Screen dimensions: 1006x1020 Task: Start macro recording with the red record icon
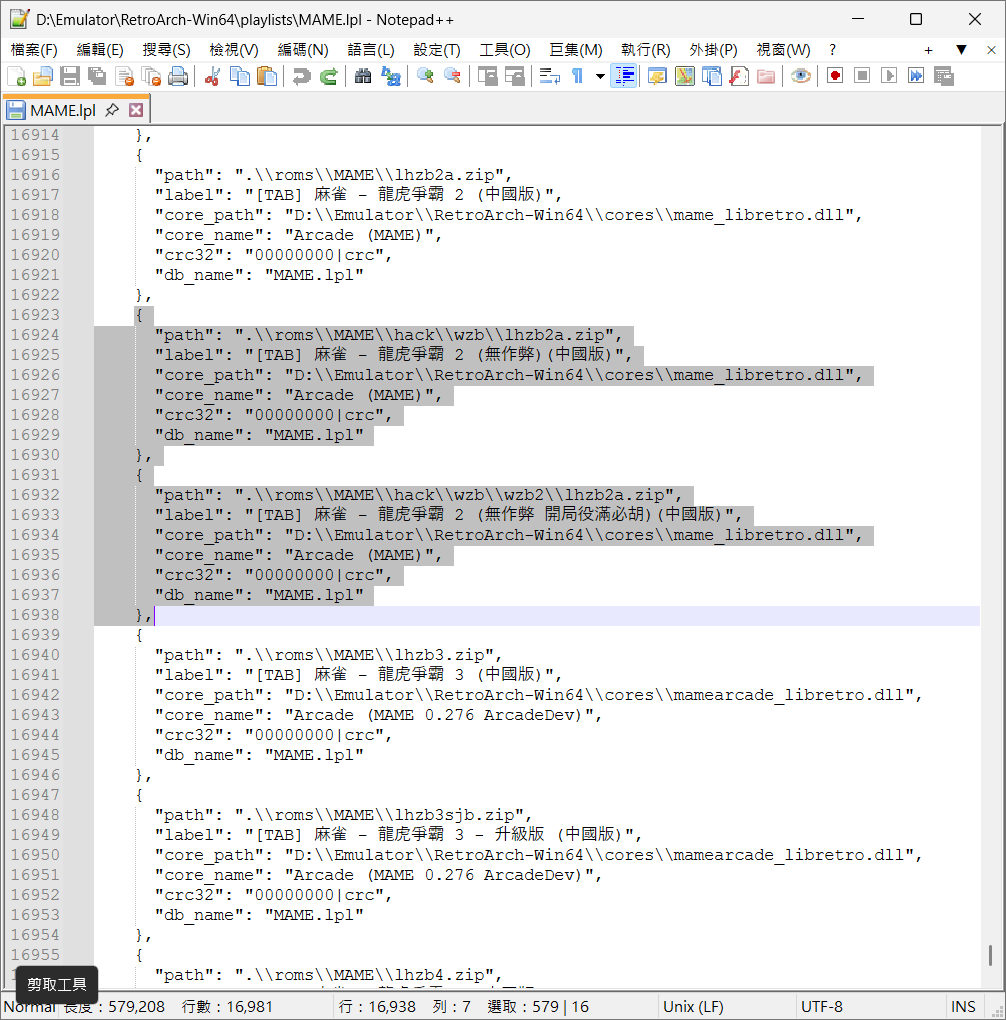tap(835, 76)
